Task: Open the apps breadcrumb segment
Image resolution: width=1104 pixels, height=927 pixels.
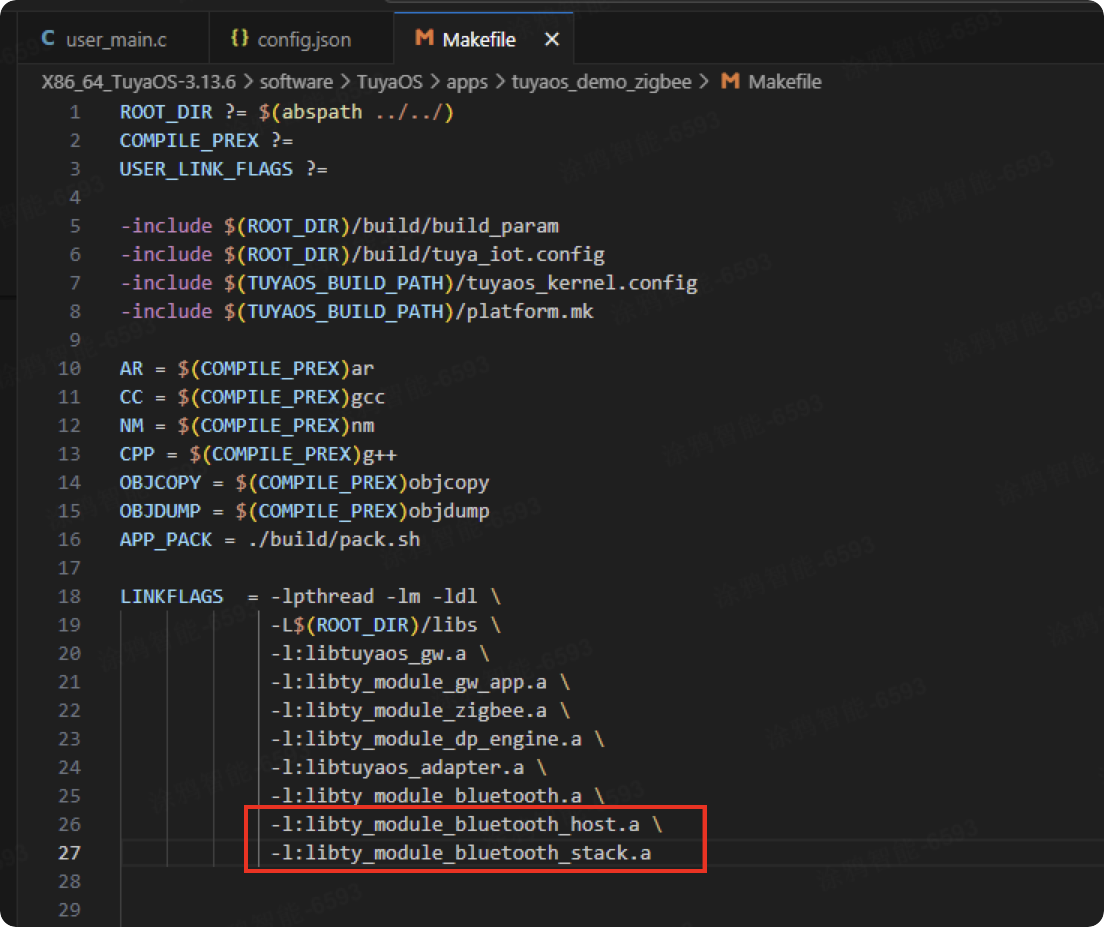Action: click(467, 82)
